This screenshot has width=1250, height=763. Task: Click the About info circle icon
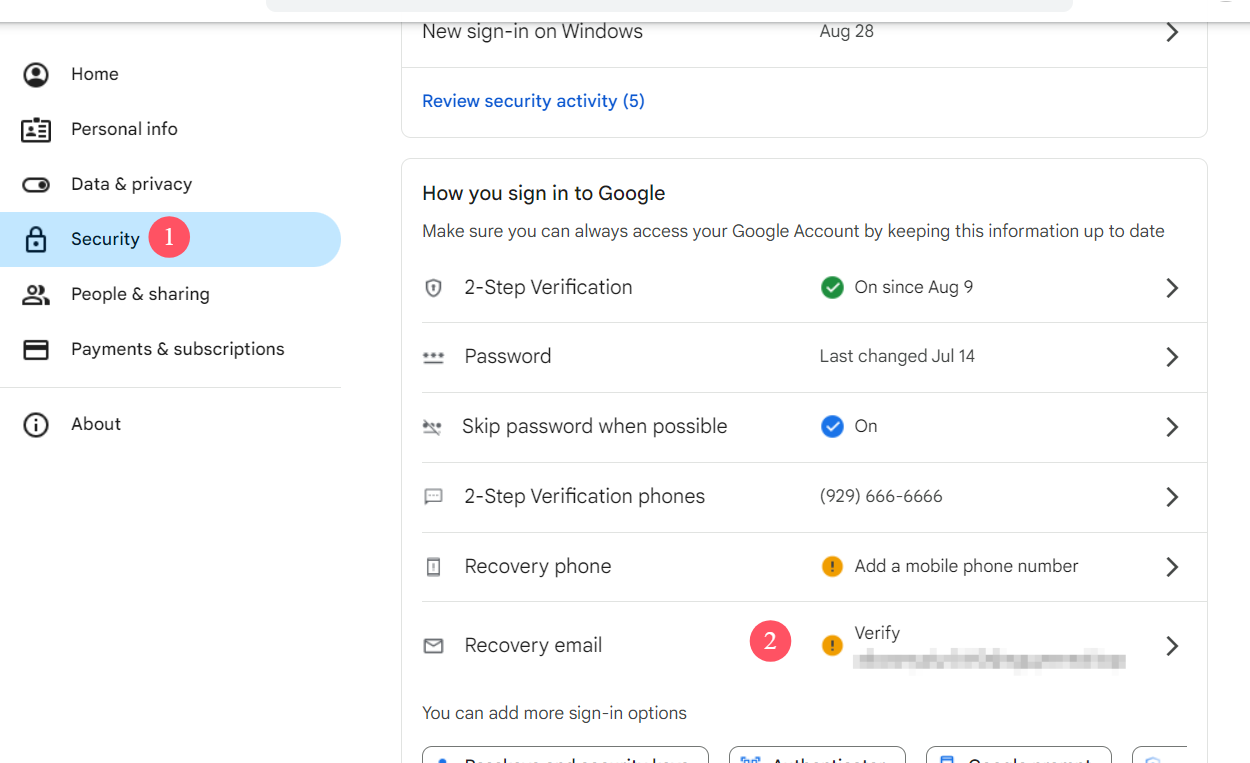point(36,425)
